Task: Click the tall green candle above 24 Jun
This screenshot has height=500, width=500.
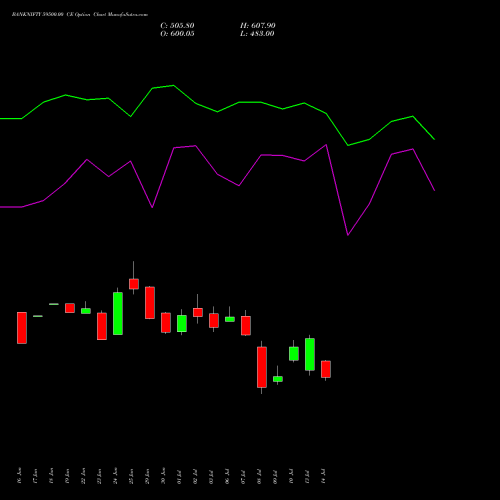Action: coord(118,313)
